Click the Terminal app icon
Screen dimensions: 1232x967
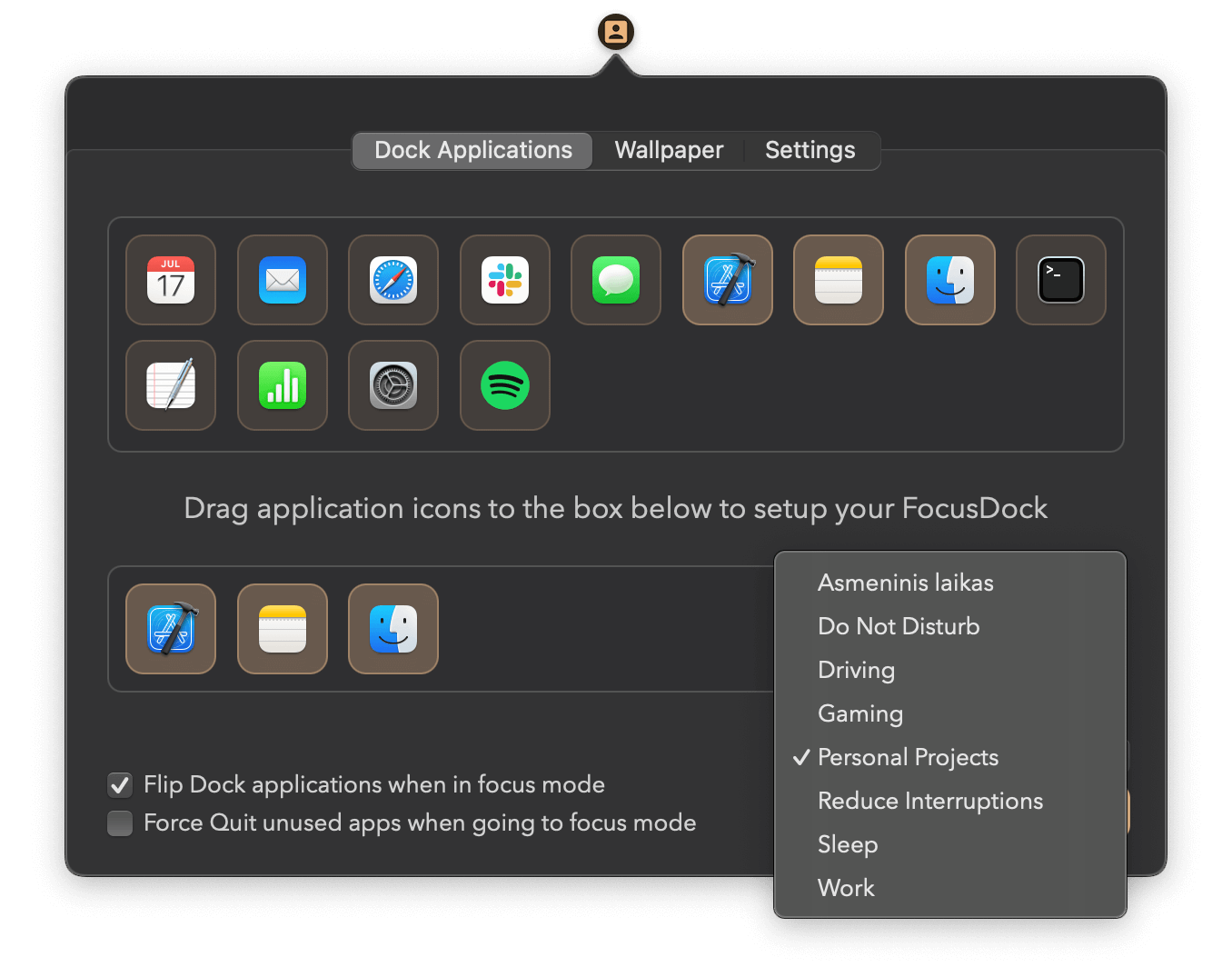coord(1060,280)
